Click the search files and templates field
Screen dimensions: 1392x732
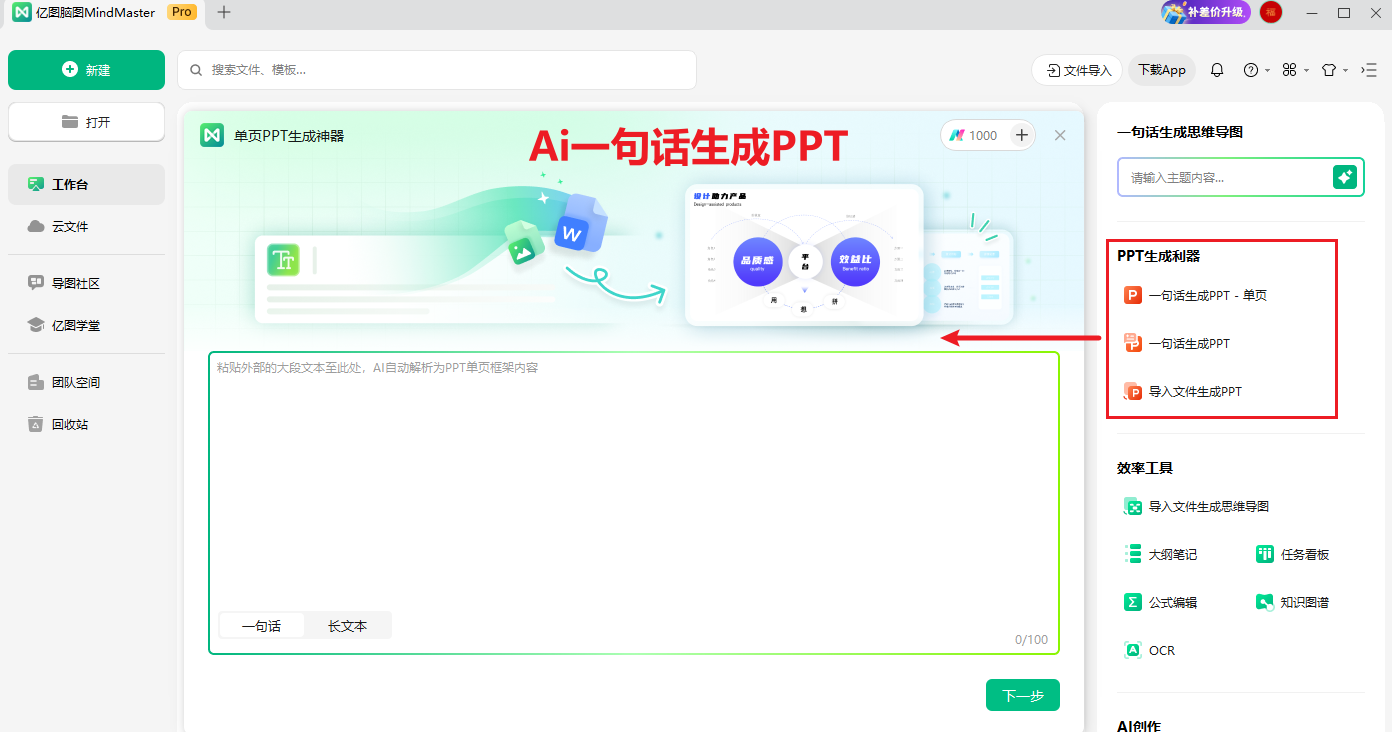coord(437,70)
